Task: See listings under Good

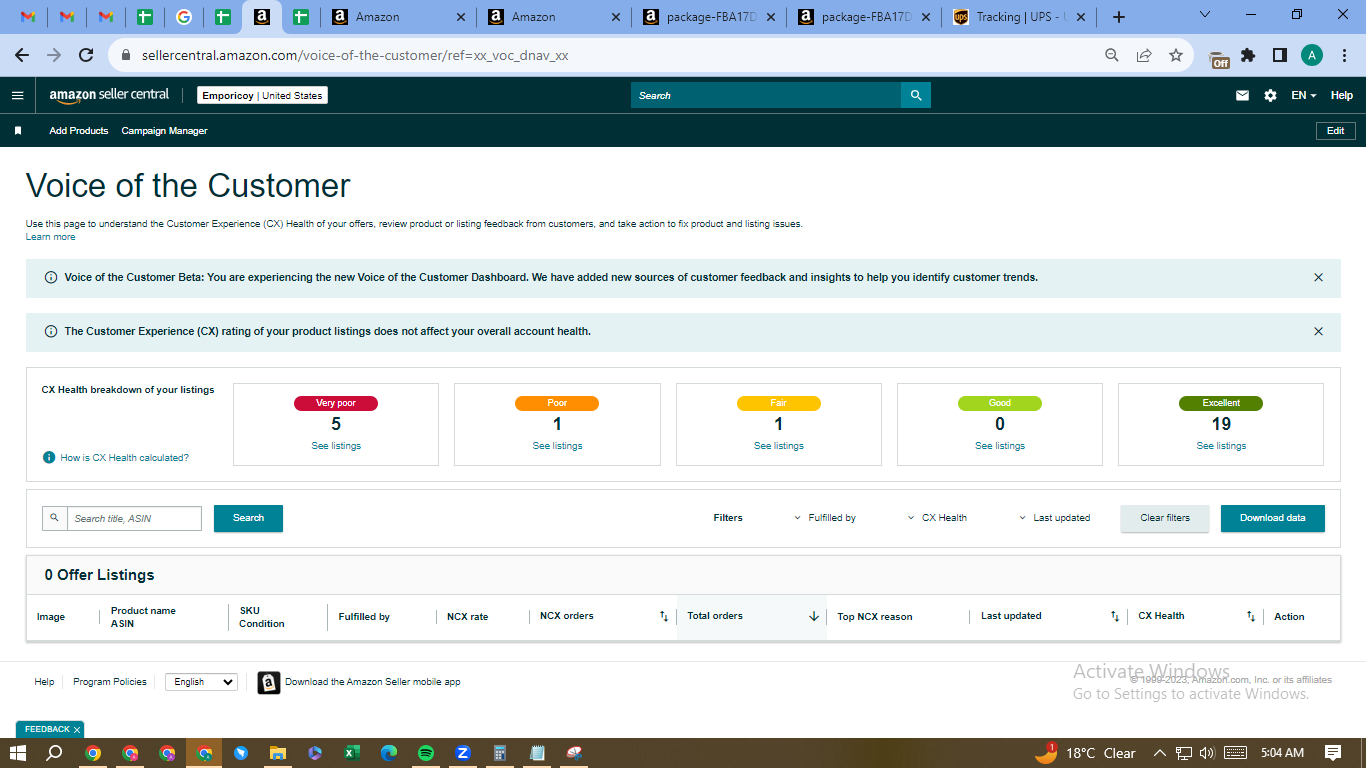Action: pyautogui.click(x=1000, y=446)
